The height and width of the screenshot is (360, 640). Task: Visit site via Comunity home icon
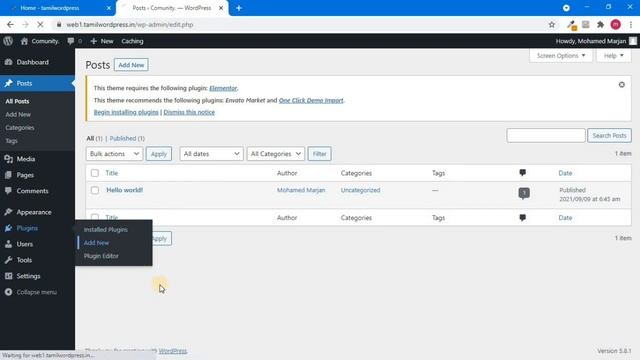click(x=40, y=41)
